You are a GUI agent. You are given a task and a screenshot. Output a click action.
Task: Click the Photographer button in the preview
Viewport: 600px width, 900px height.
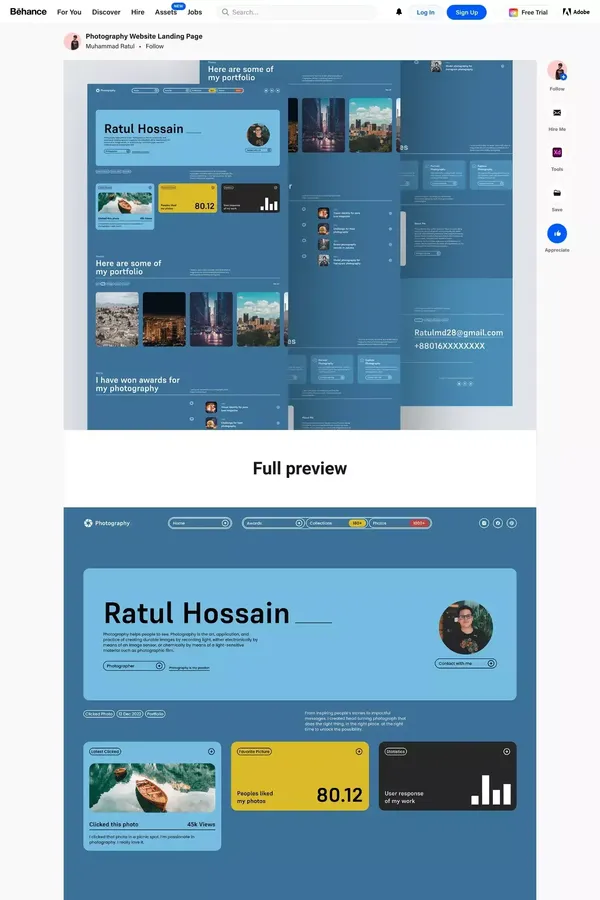tap(134, 666)
